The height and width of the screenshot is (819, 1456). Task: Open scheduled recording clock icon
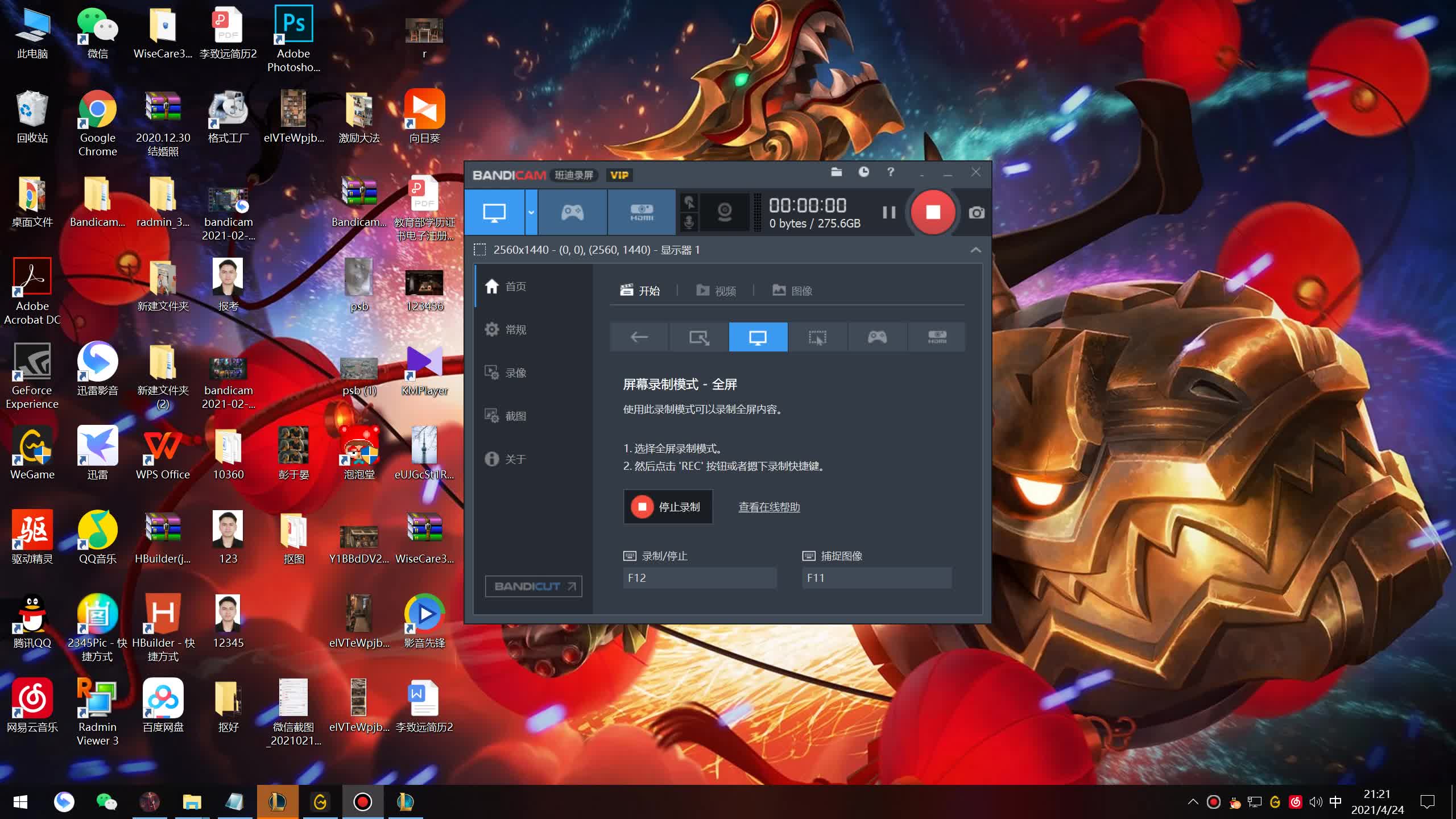pos(863,172)
